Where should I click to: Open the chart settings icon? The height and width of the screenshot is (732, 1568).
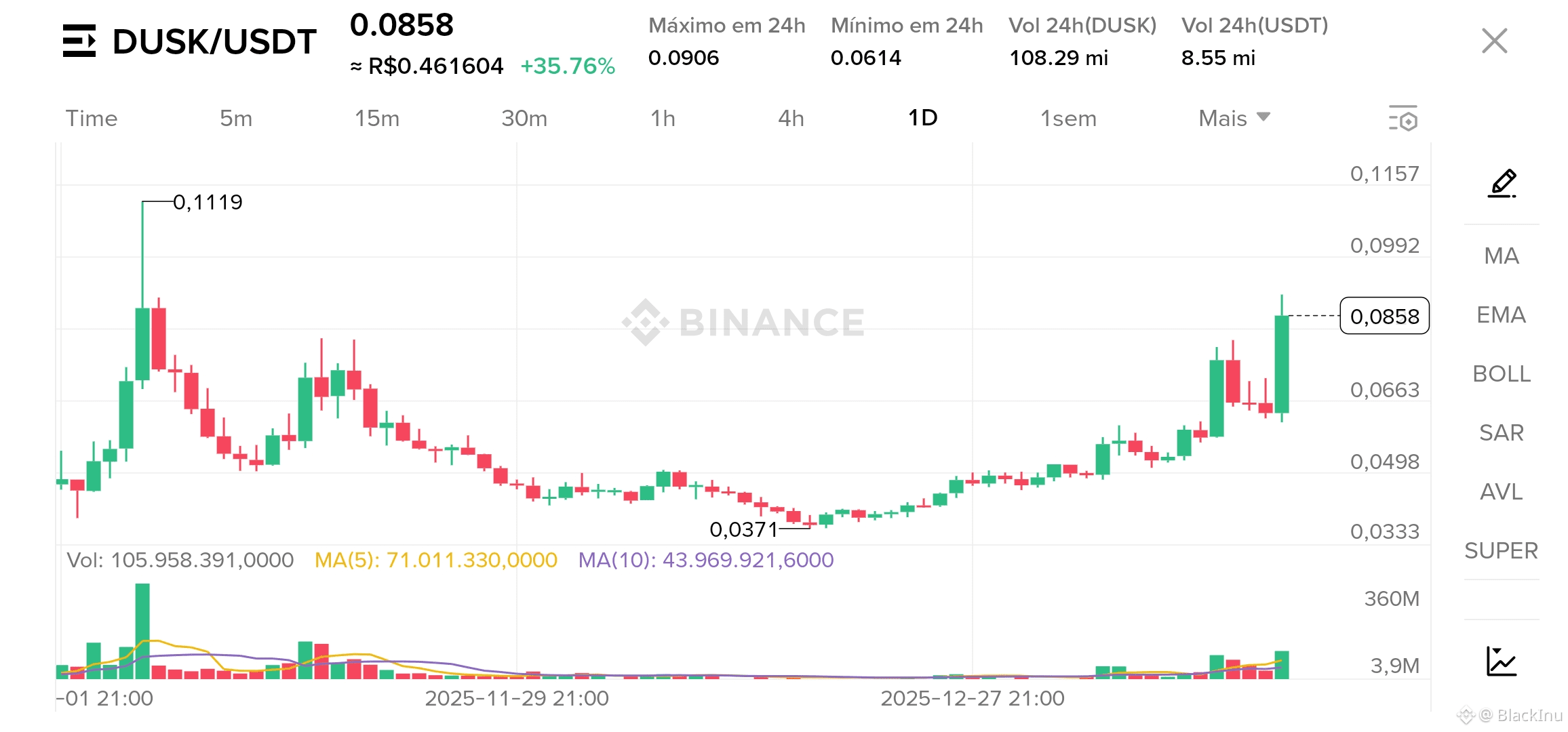1403,119
